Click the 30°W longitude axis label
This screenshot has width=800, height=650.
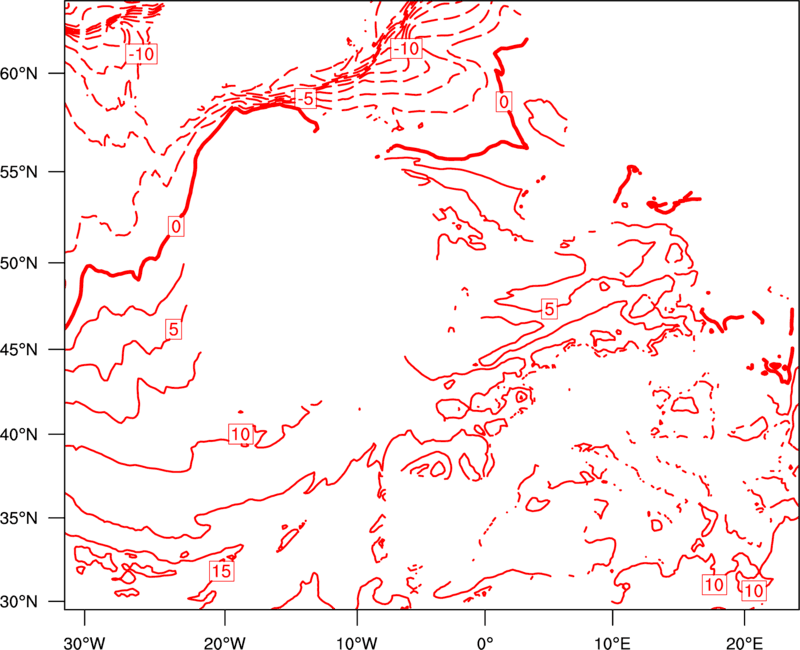point(84,643)
